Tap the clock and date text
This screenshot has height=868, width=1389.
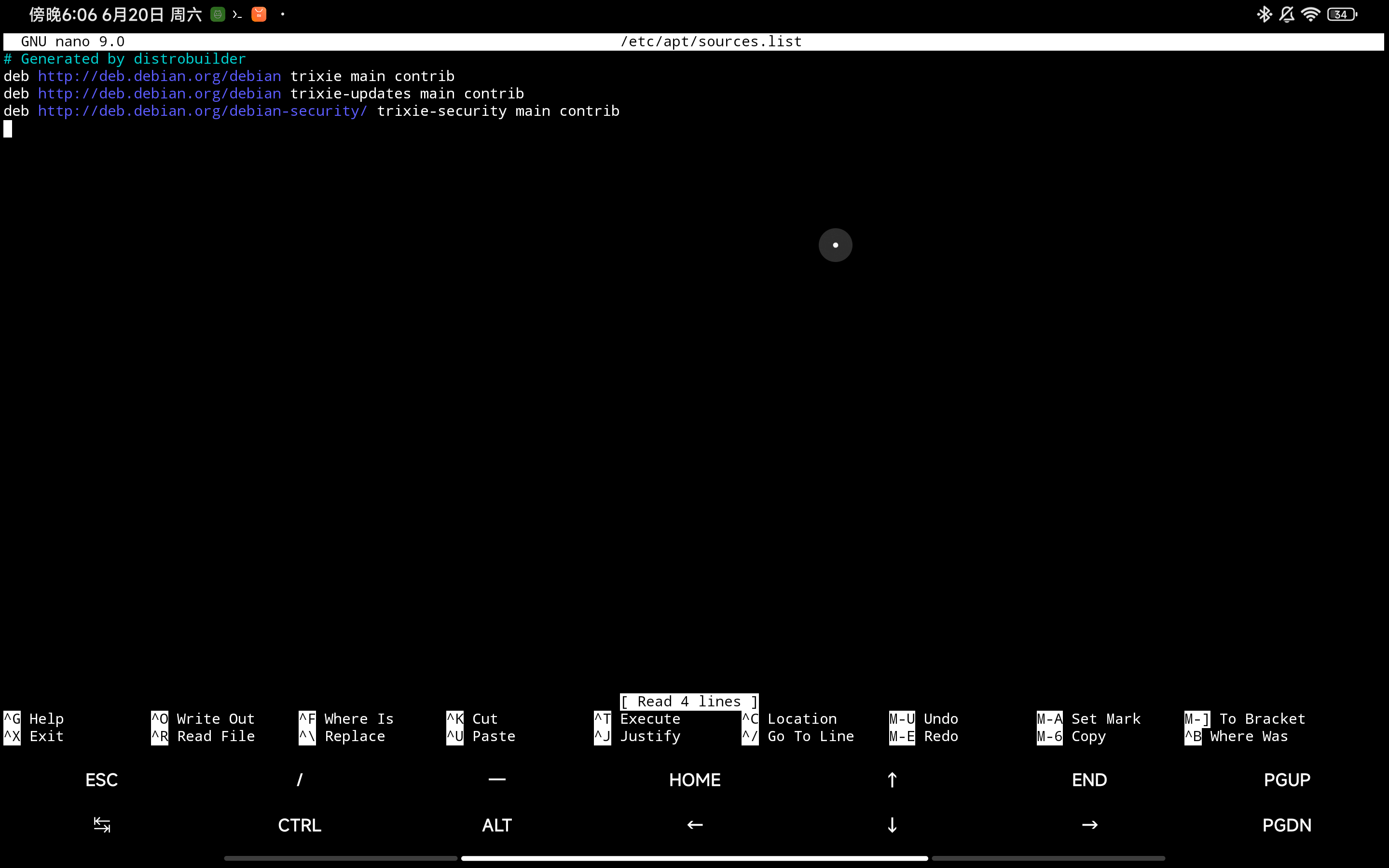[x=115, y=15]
